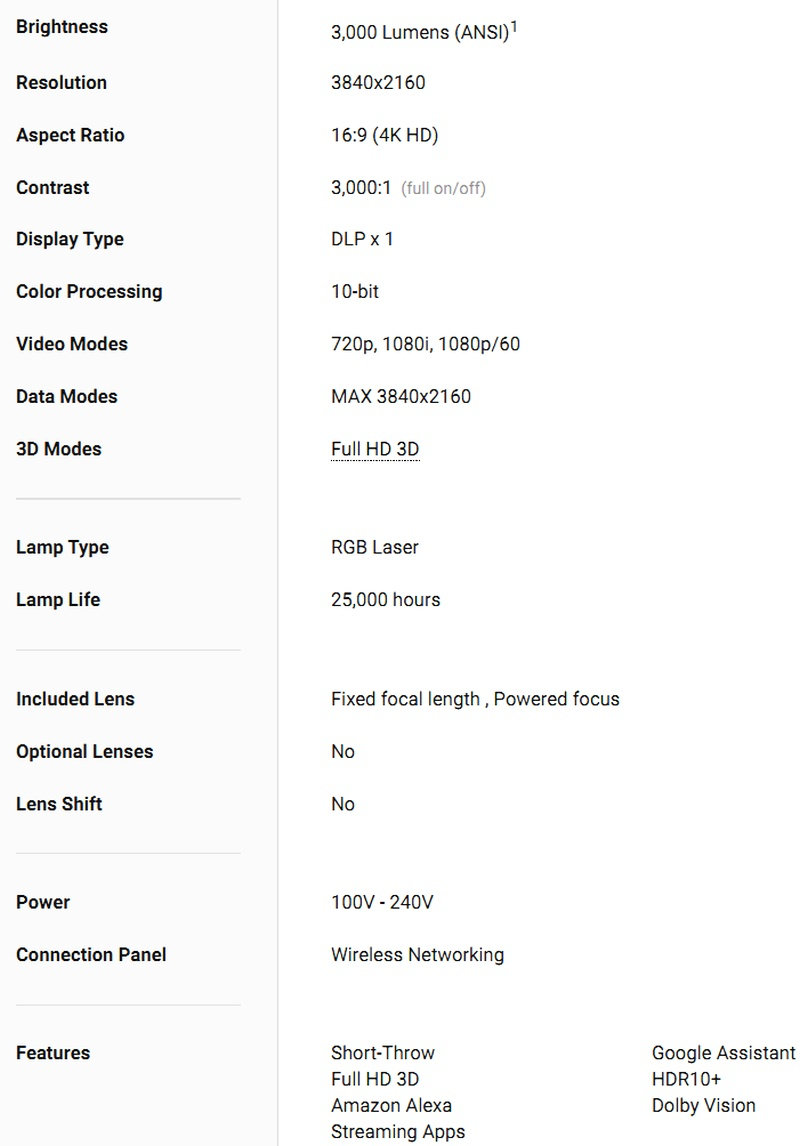
Task: Click the Aspect Ratio label
Action: point(70,135)
